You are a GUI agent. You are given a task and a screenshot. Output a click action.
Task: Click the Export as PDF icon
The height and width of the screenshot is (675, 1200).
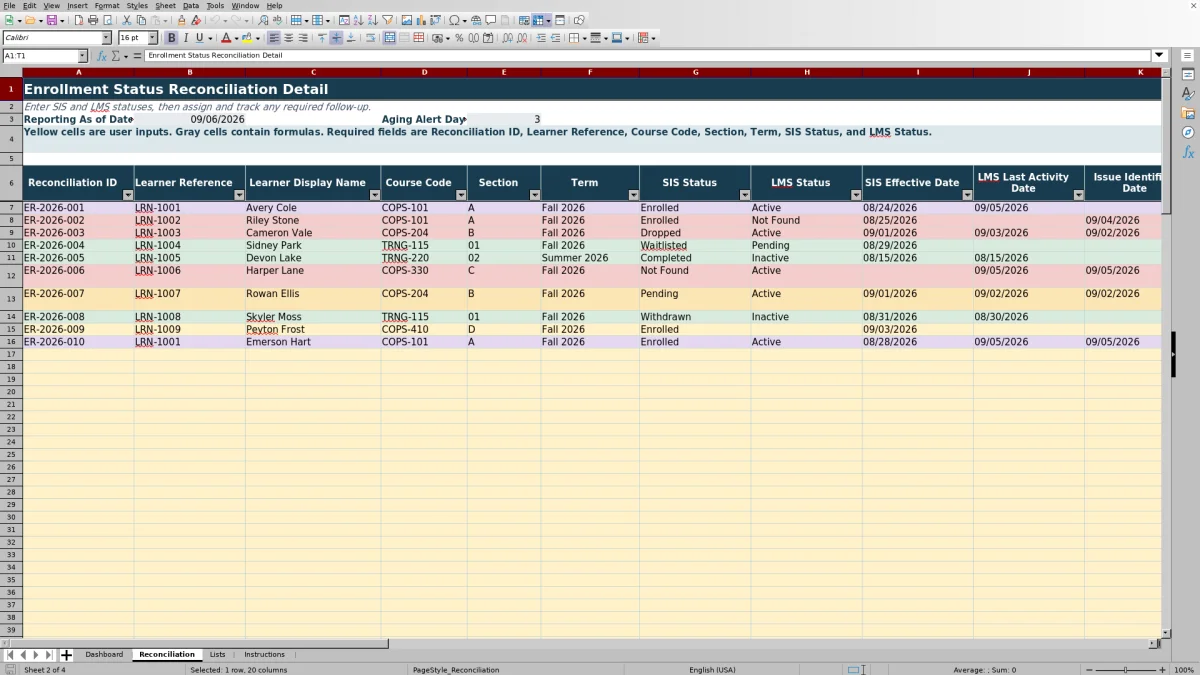78,20
